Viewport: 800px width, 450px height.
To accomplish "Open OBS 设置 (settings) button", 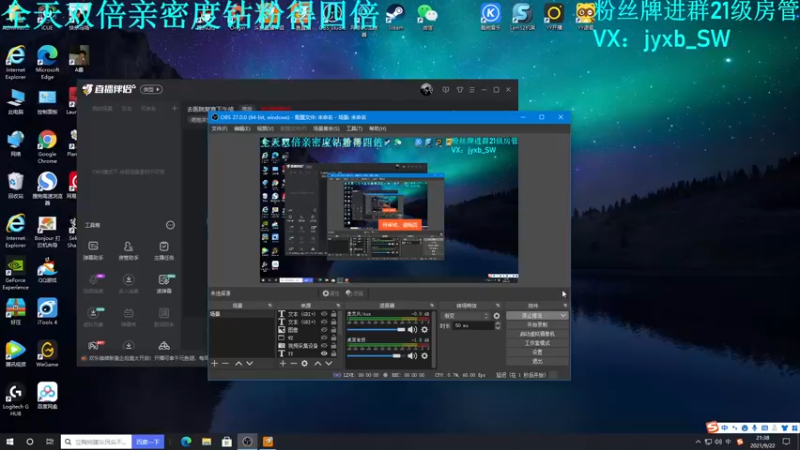I will pos(537,352).
